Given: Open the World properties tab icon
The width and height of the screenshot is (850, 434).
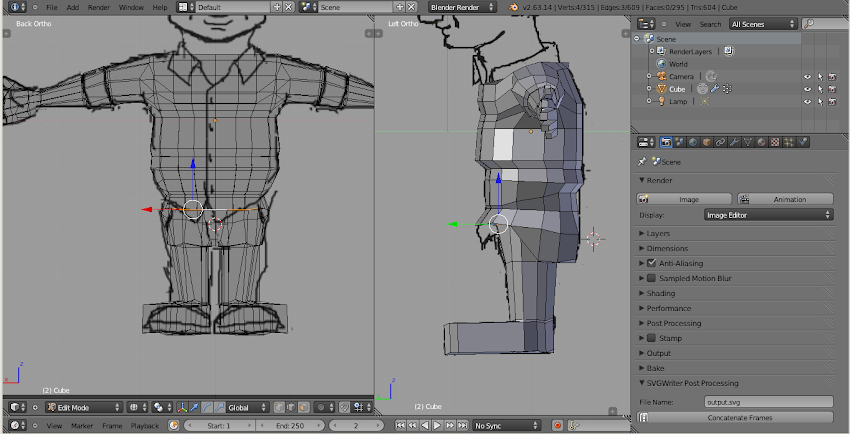Looking at the screenshot, I should click(x=692, y=142).
